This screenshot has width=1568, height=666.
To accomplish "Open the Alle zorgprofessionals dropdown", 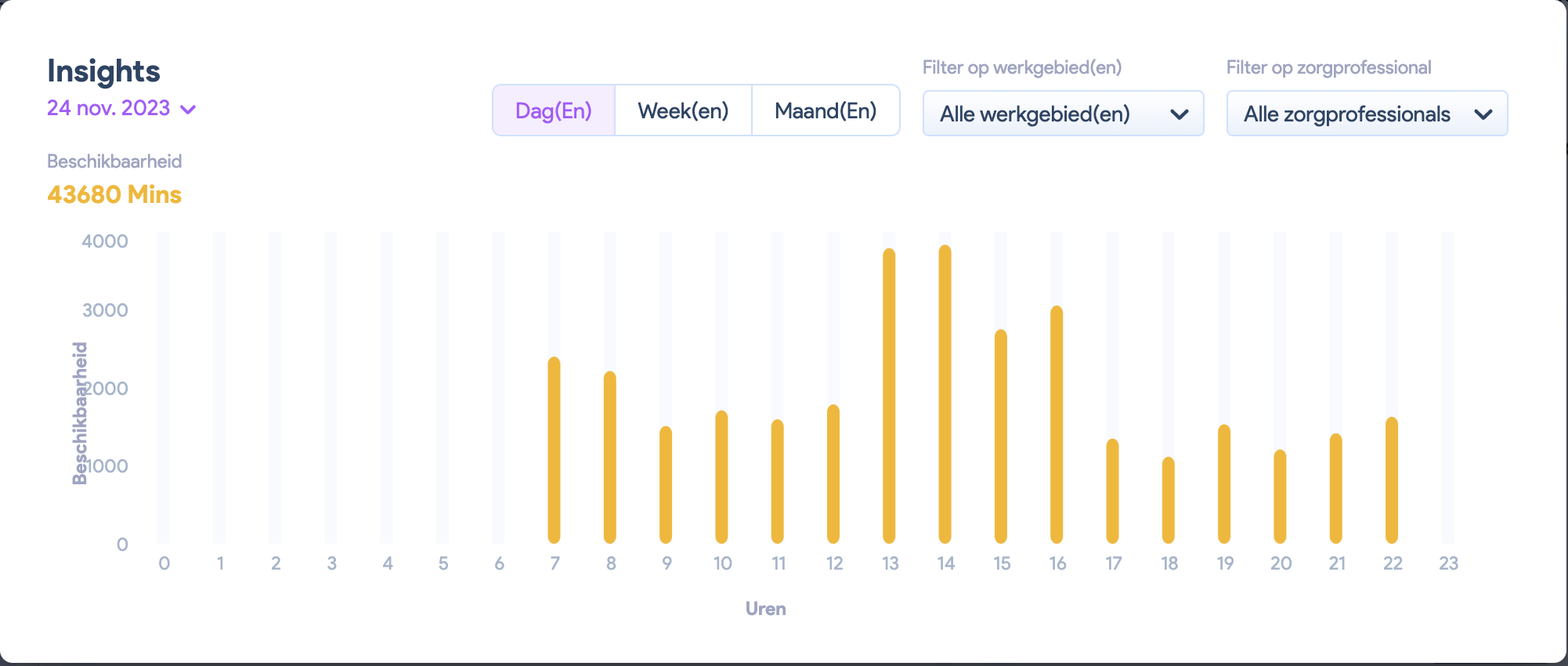I will click(1366, 114).
